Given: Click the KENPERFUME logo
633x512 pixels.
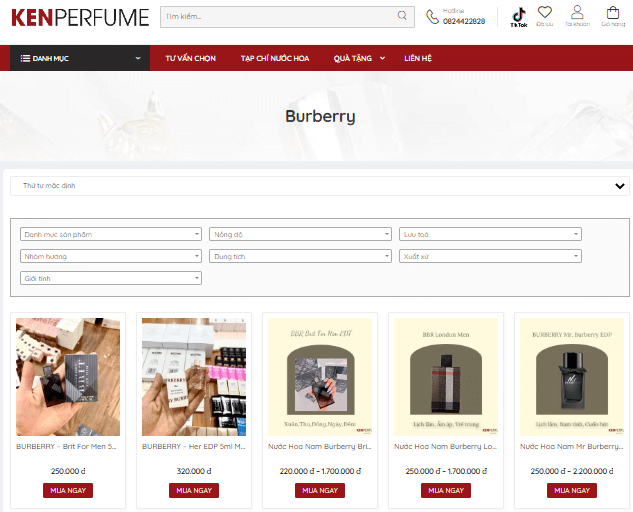Looking at the screenshot, I should [x=80, y=17].
